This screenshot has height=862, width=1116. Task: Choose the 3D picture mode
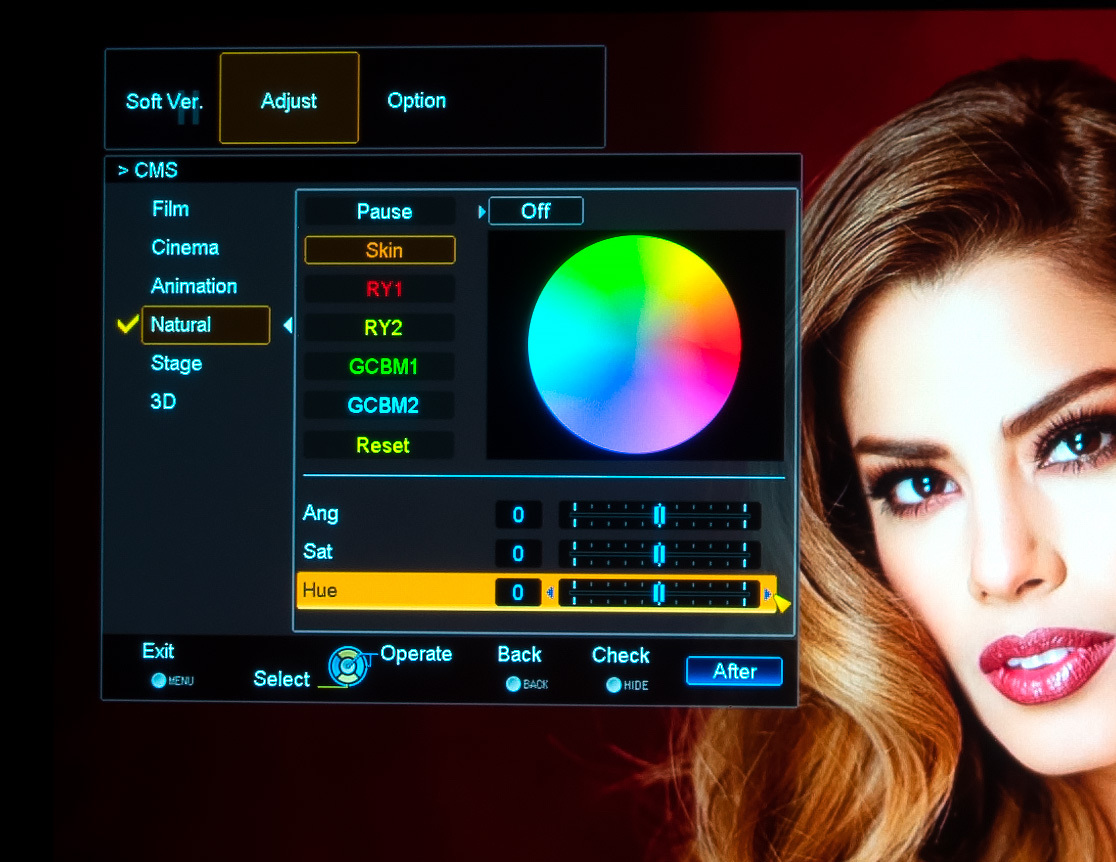click(163, 401)
